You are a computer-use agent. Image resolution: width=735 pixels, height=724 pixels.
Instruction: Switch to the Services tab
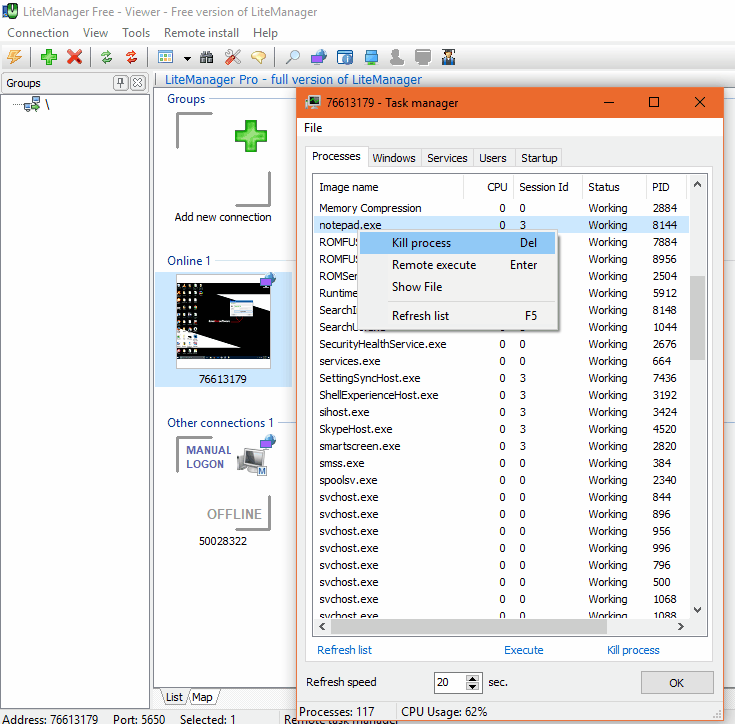(x=447, y=158)
